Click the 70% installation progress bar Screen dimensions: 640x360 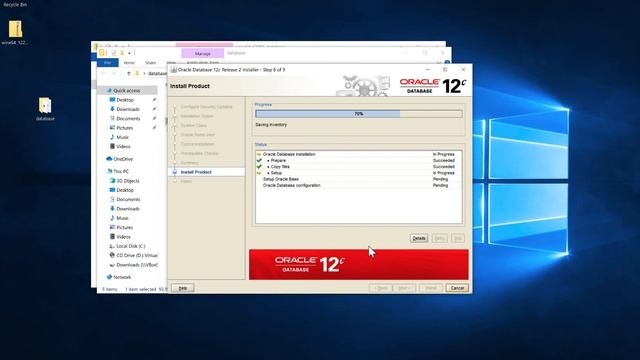click(359, 114)
